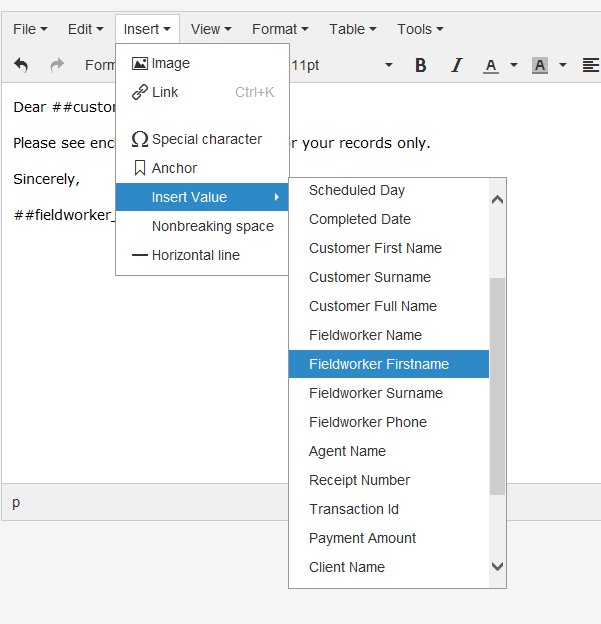Insert an Anchor bookmark
The image size is (601, 624).
point(174,168)
